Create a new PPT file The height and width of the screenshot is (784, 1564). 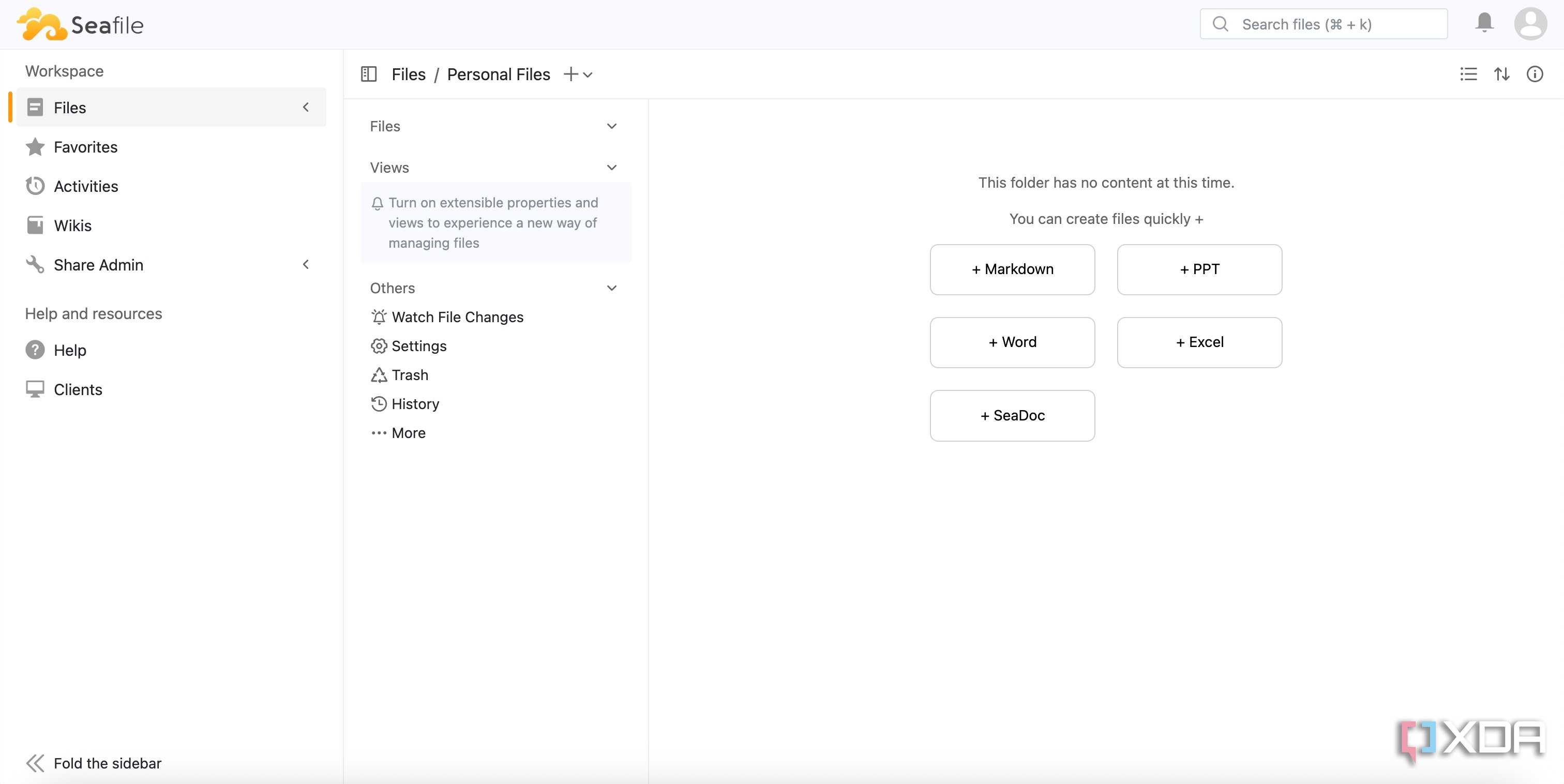pos(1199,269)
